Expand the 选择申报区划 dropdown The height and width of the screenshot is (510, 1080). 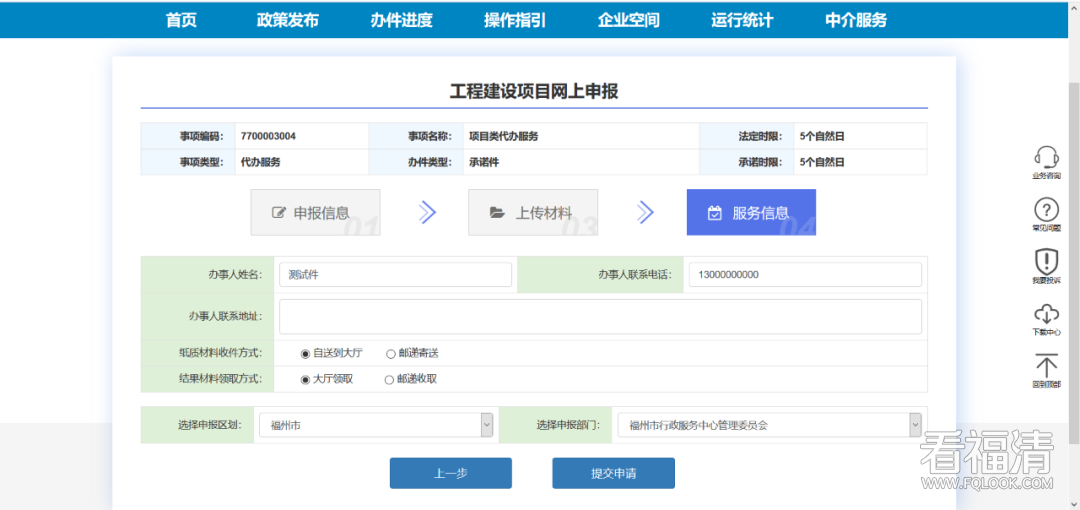(487, 425)
